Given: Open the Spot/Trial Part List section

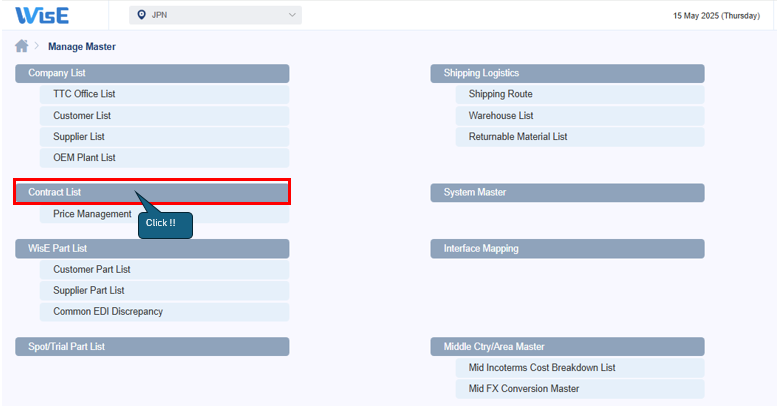Looking at the screenshot, I should point(152,347).
